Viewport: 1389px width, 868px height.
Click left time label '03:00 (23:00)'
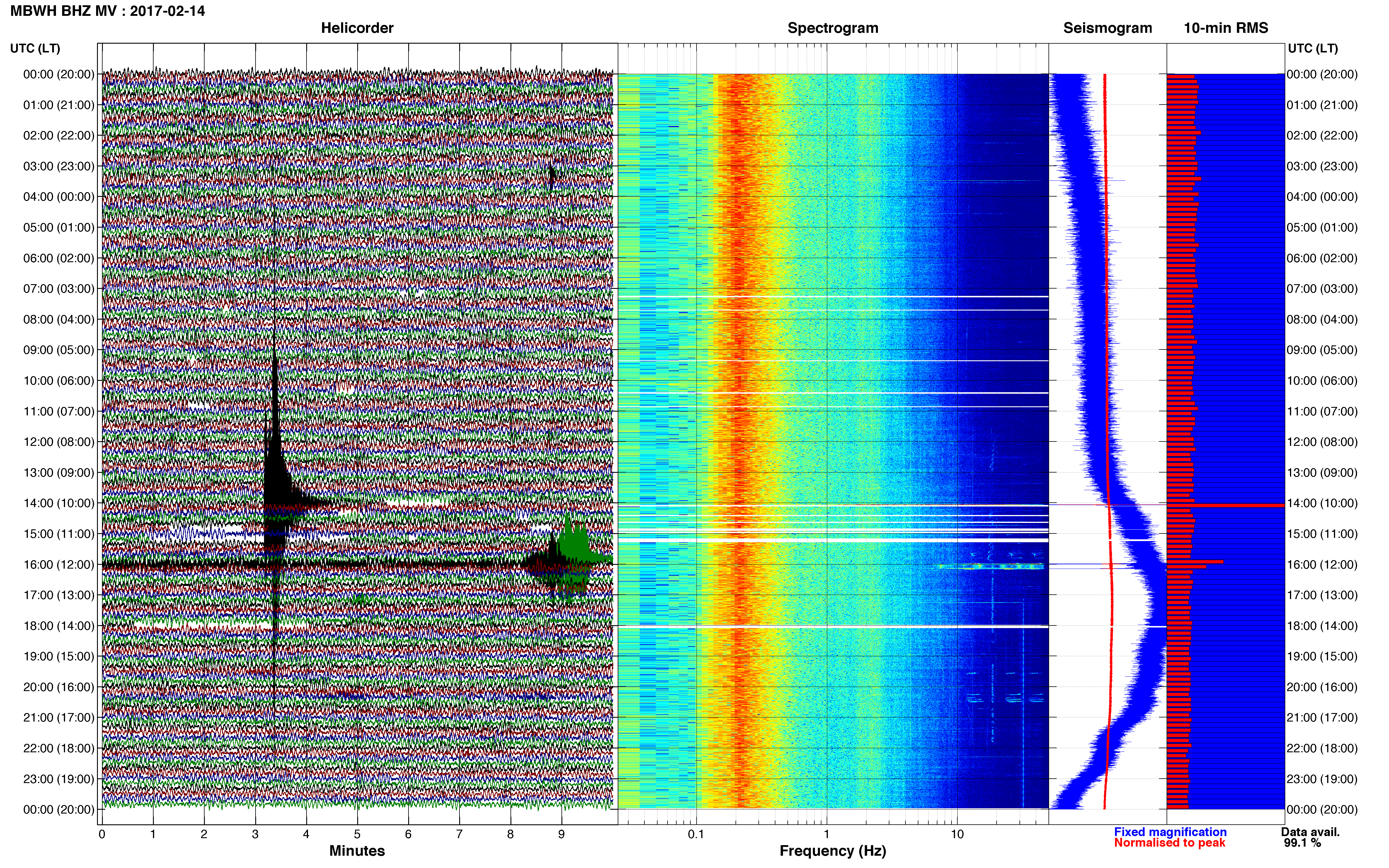click(59, 166)
